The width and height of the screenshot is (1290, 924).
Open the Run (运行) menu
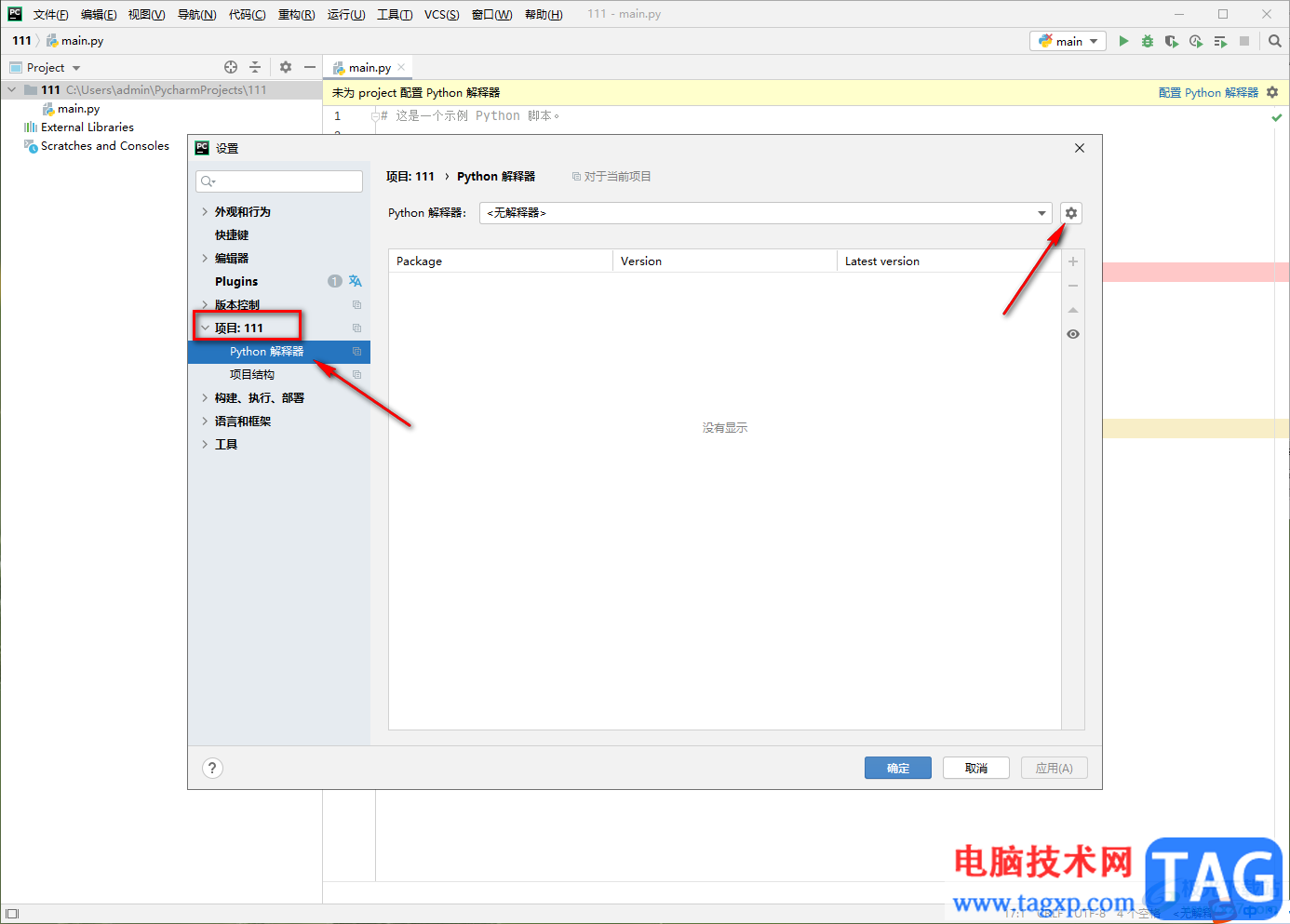click(345, 14)
